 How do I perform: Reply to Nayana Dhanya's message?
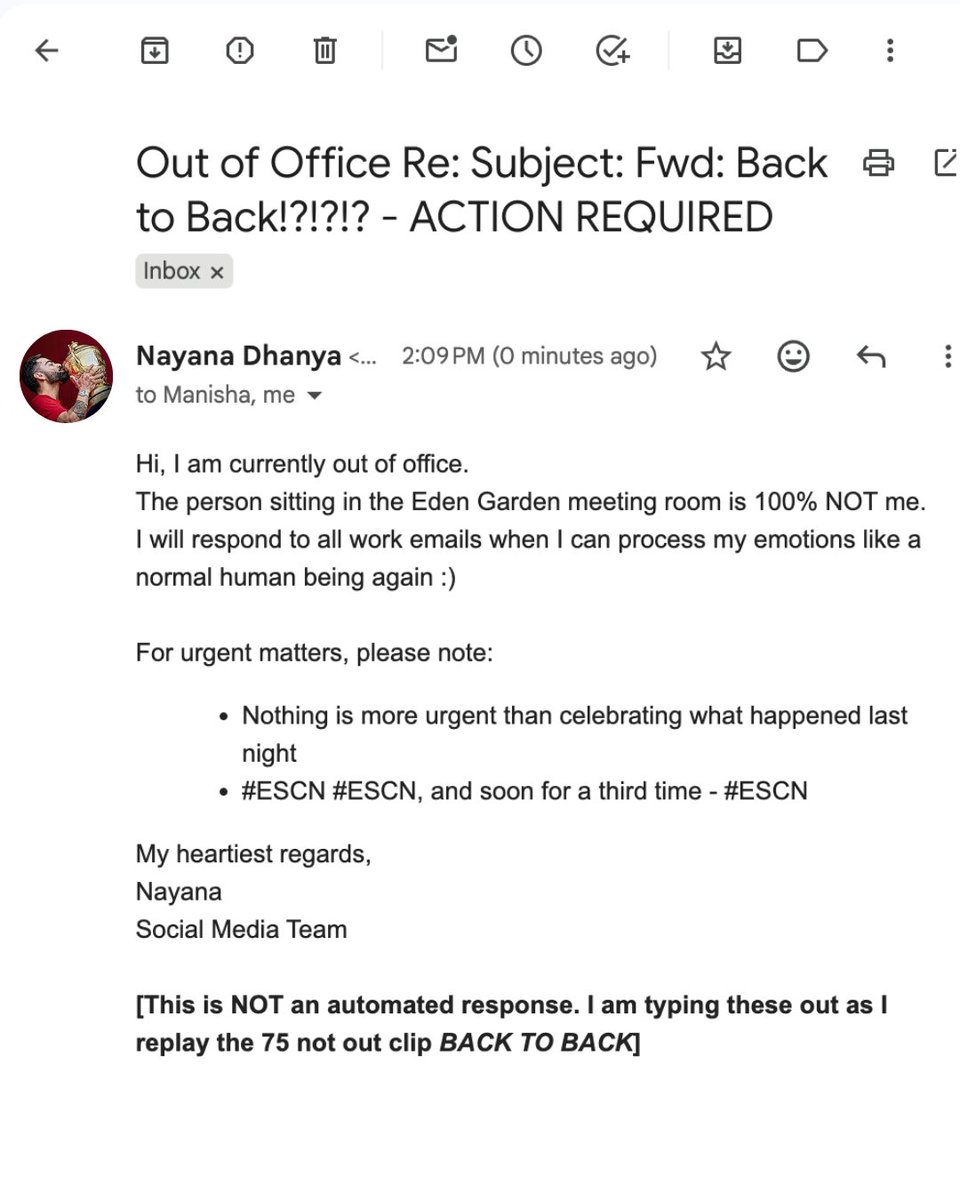click(x=871, y=356)
